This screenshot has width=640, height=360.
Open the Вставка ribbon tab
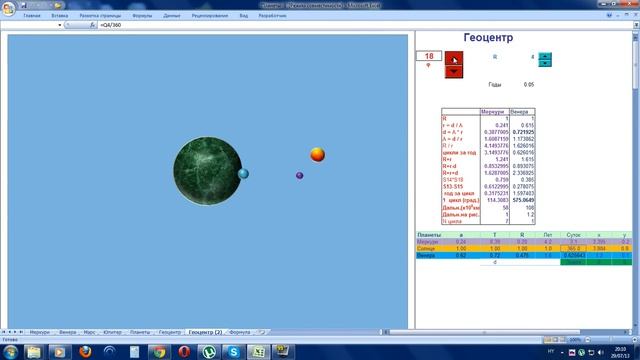click(60, 16)
